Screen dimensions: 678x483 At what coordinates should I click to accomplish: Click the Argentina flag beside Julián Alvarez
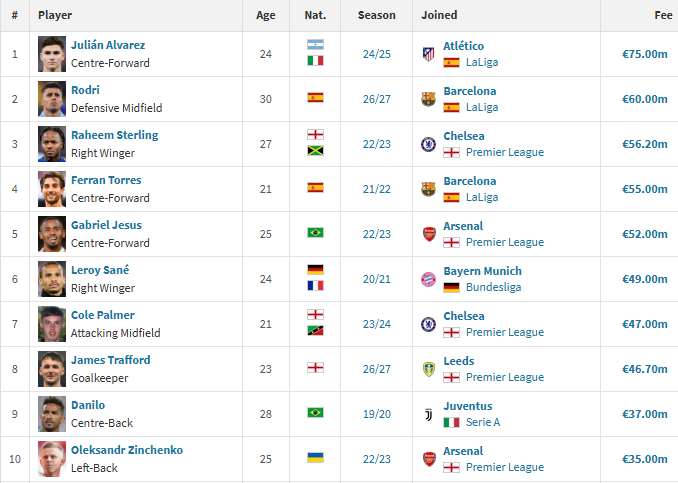[315, 45]
